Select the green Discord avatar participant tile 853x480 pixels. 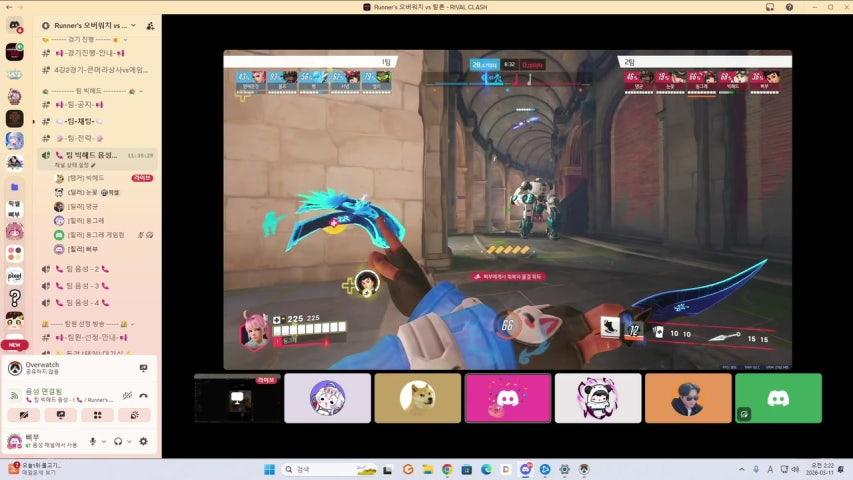pyautogui.click(x=778, y=398)
